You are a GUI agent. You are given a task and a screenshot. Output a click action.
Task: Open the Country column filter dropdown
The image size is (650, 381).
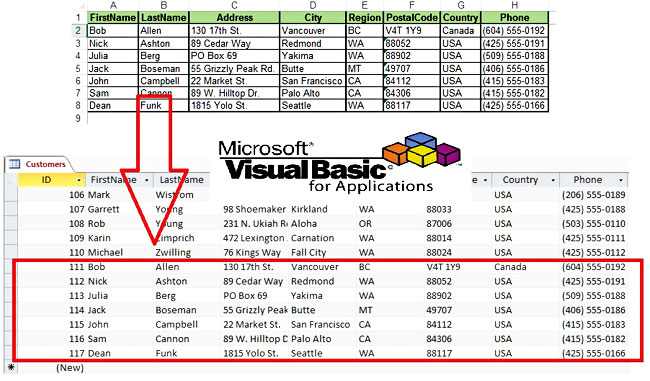(553, 180)
